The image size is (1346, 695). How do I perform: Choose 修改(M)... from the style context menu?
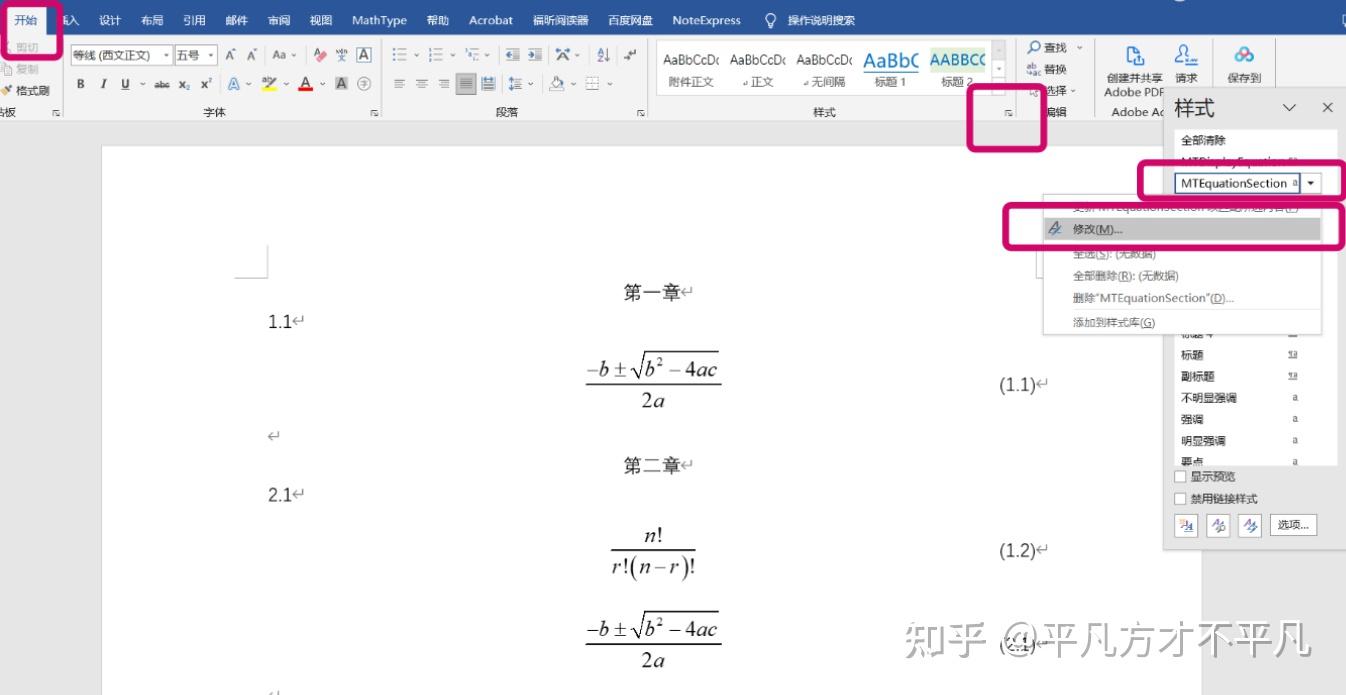(x=1100, y=229)
